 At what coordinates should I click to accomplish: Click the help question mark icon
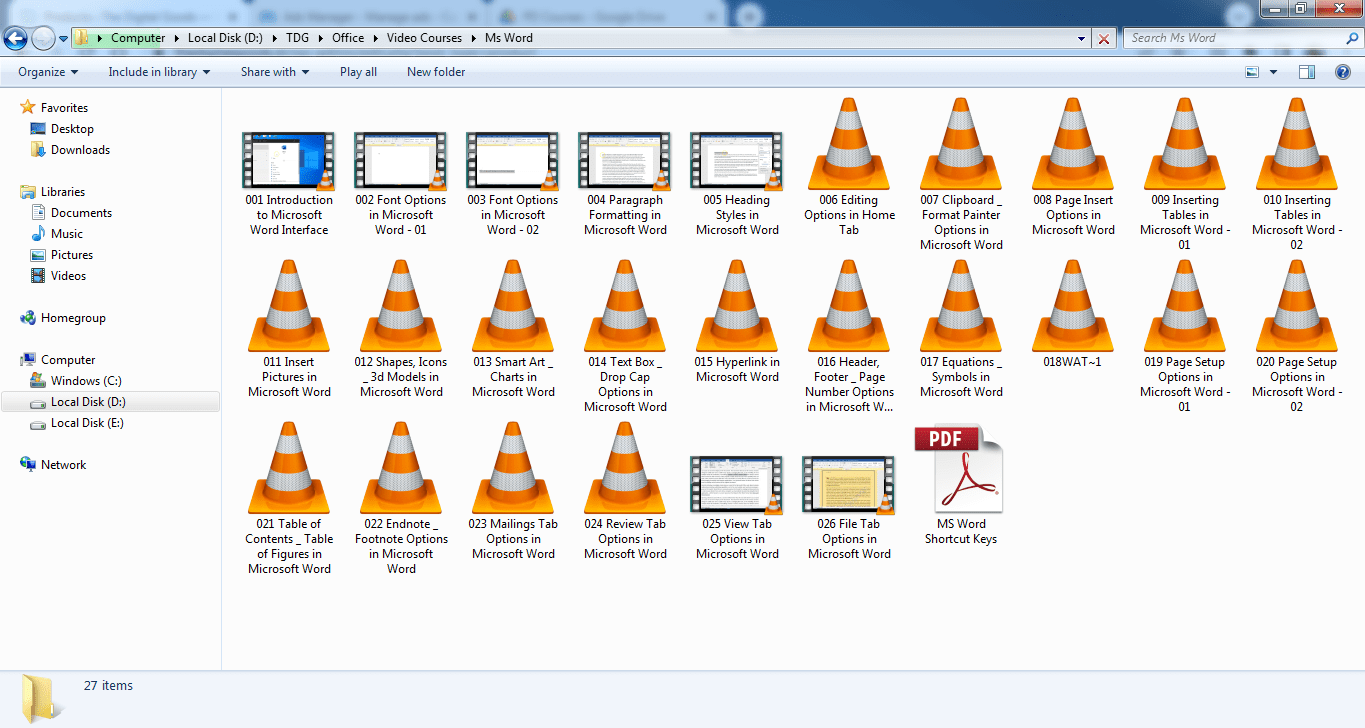tap(1343, 72)
